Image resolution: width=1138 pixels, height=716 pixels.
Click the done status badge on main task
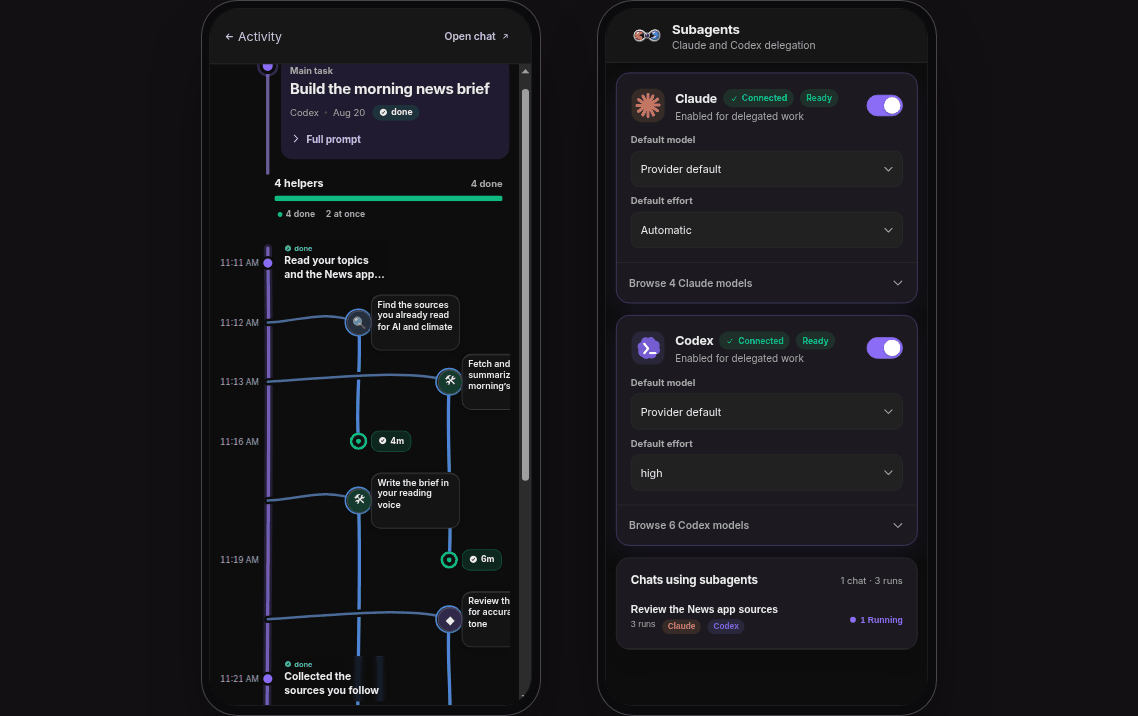396,112
